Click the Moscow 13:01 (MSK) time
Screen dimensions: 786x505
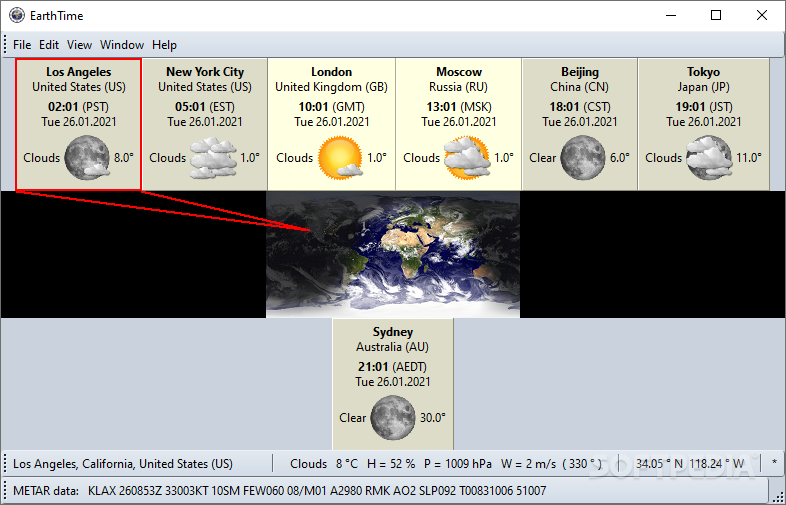[x=459, y=106]
